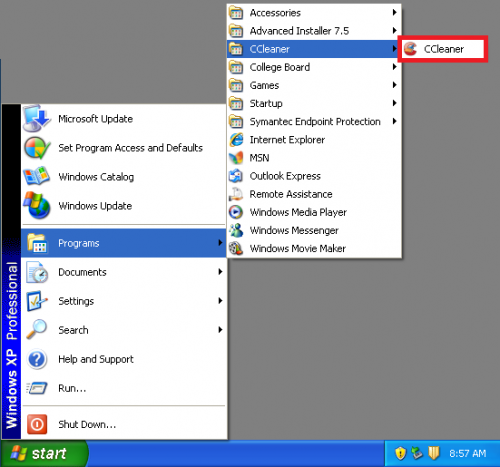Expand the Games submenu arrow
The height and width of the screenshot is (467, 500).
395,85
